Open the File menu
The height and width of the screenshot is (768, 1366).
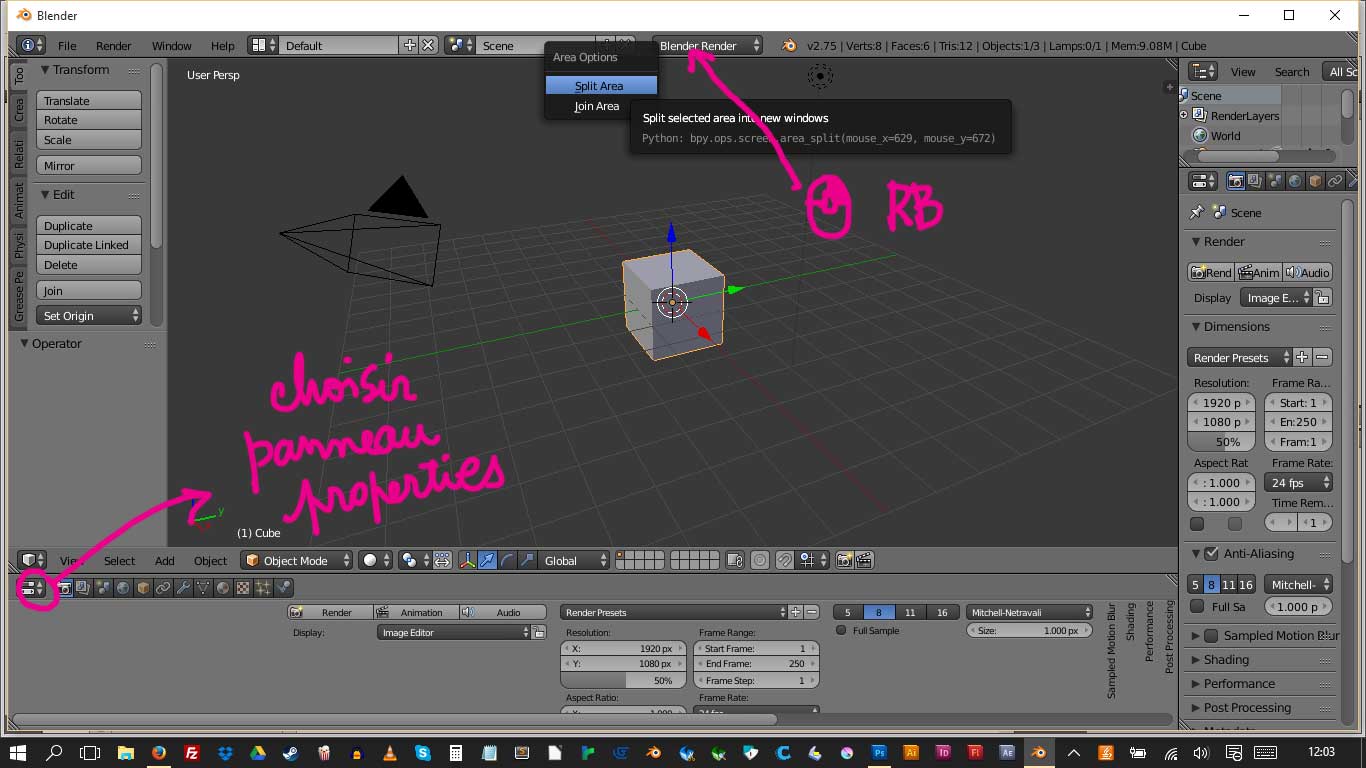67,46
